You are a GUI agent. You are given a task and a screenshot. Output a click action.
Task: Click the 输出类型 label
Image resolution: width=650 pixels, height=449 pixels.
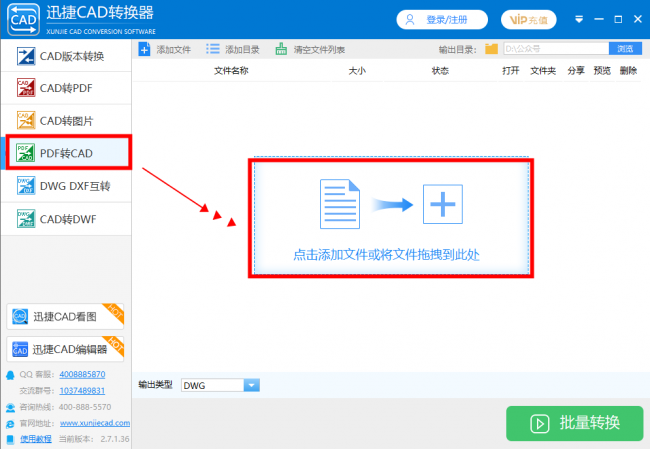point(155,385)
